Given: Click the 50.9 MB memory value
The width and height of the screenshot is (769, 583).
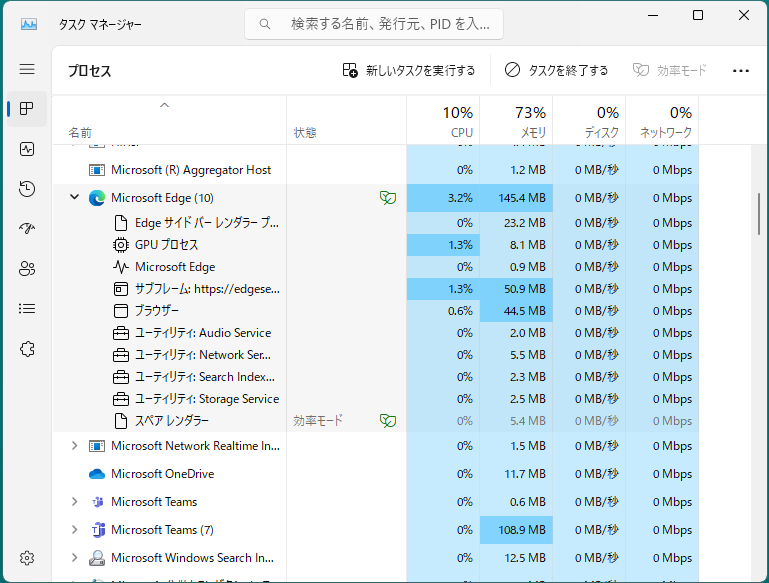Looking at the screenshot, I should [x=525, y=289].
